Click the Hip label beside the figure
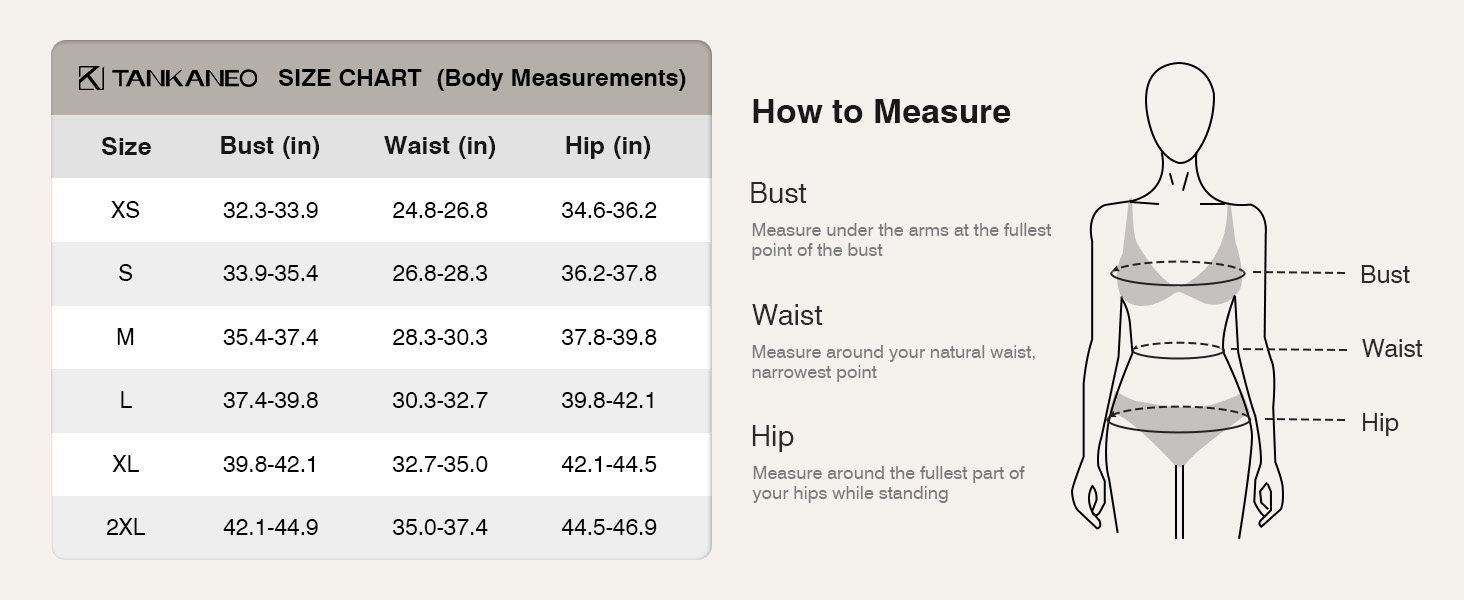This screenshot has width=1464, height=600. tap(1380, 423)
